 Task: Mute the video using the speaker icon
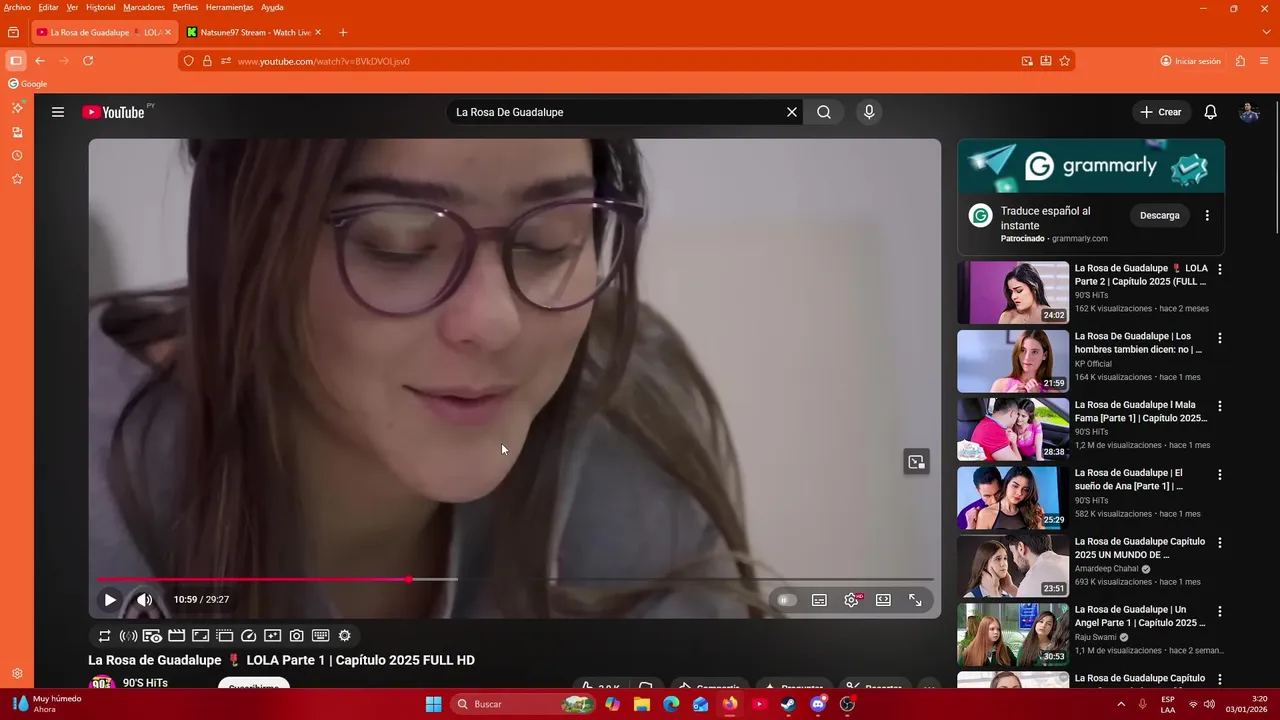click(x=145, y=600)
